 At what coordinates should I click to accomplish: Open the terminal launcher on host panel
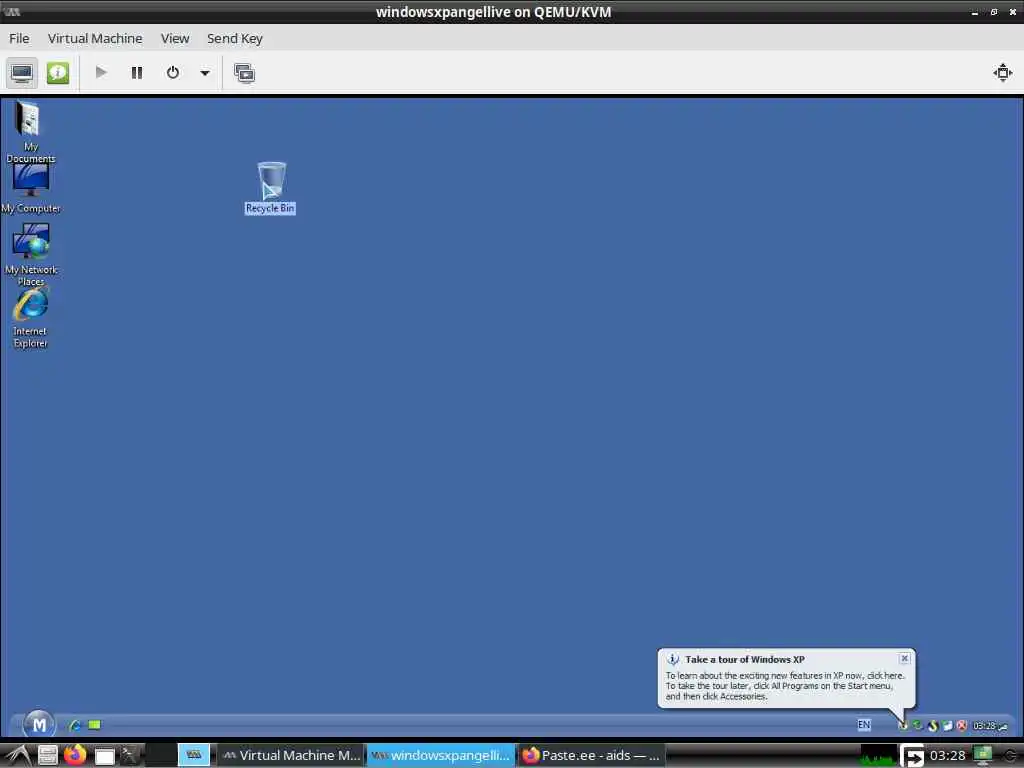(131, 755)
